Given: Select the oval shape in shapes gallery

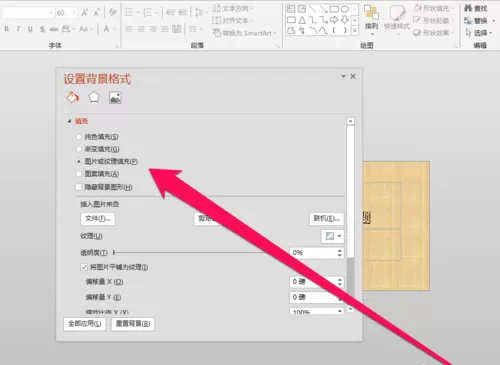Looking at the screenshot, I should coord(345,9).
